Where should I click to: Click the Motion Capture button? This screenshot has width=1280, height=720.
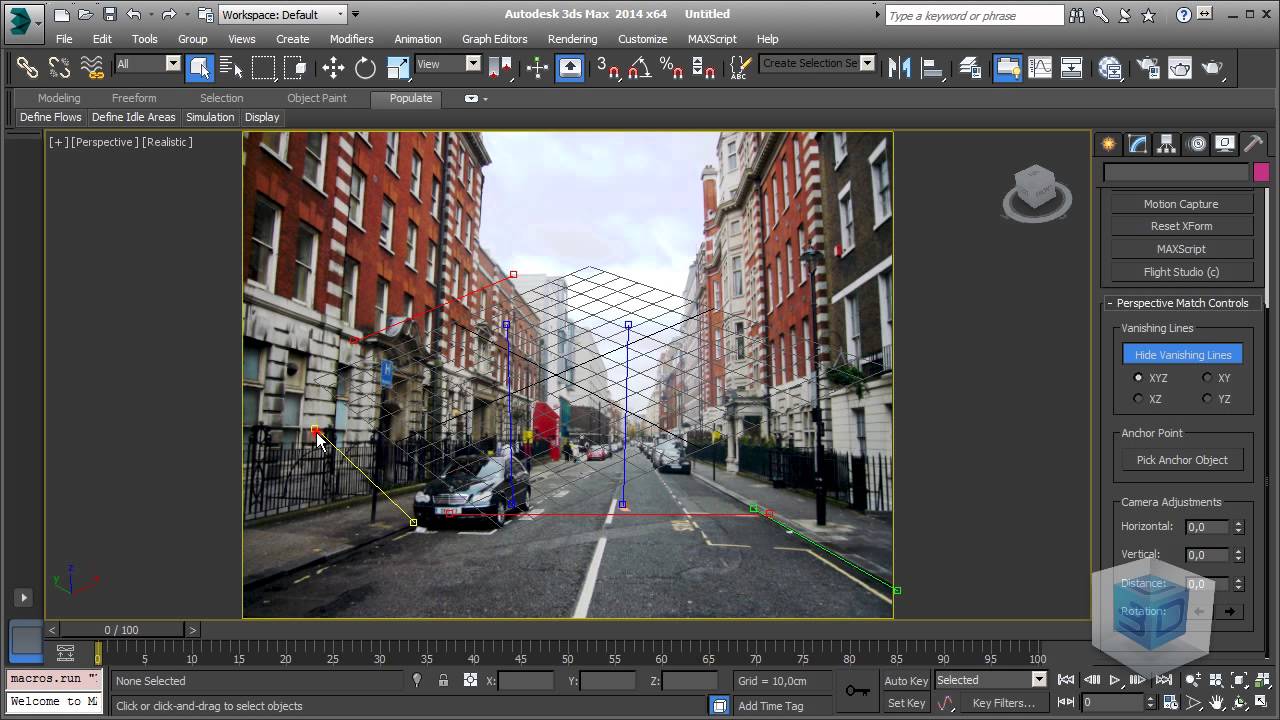pyautogui.click(x=1182, y=204)
